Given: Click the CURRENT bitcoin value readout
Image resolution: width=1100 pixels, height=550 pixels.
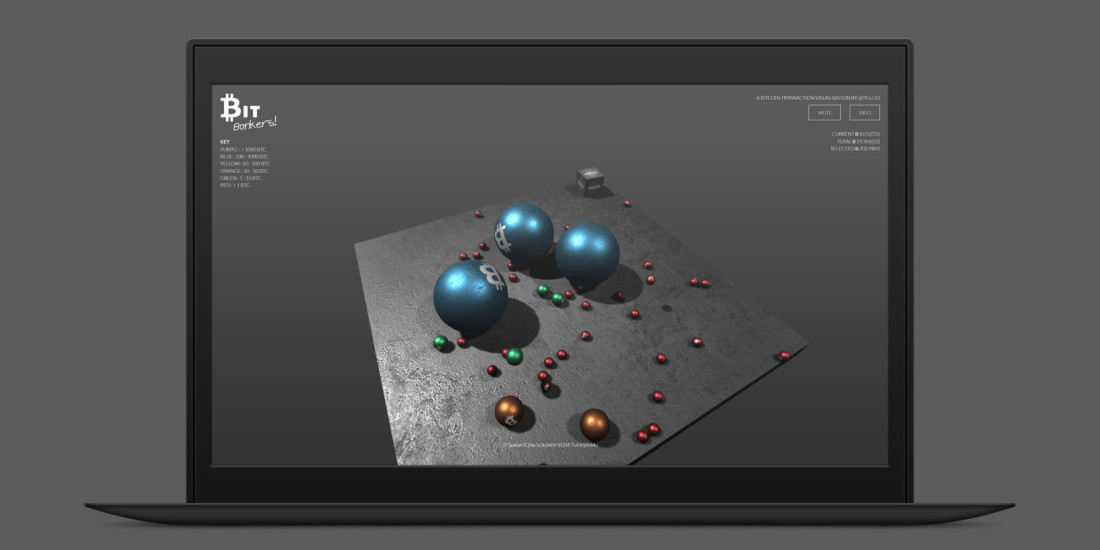Looking at the screenshot, I should point(855,134).
